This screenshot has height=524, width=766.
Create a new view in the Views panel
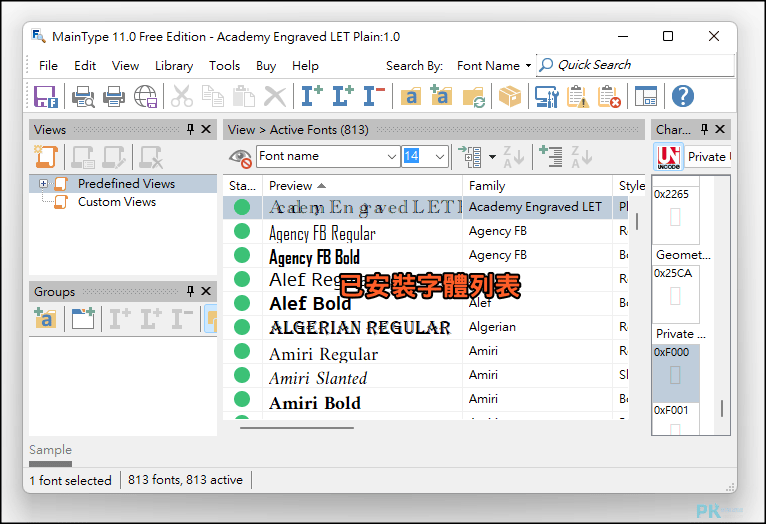point(46,157)
